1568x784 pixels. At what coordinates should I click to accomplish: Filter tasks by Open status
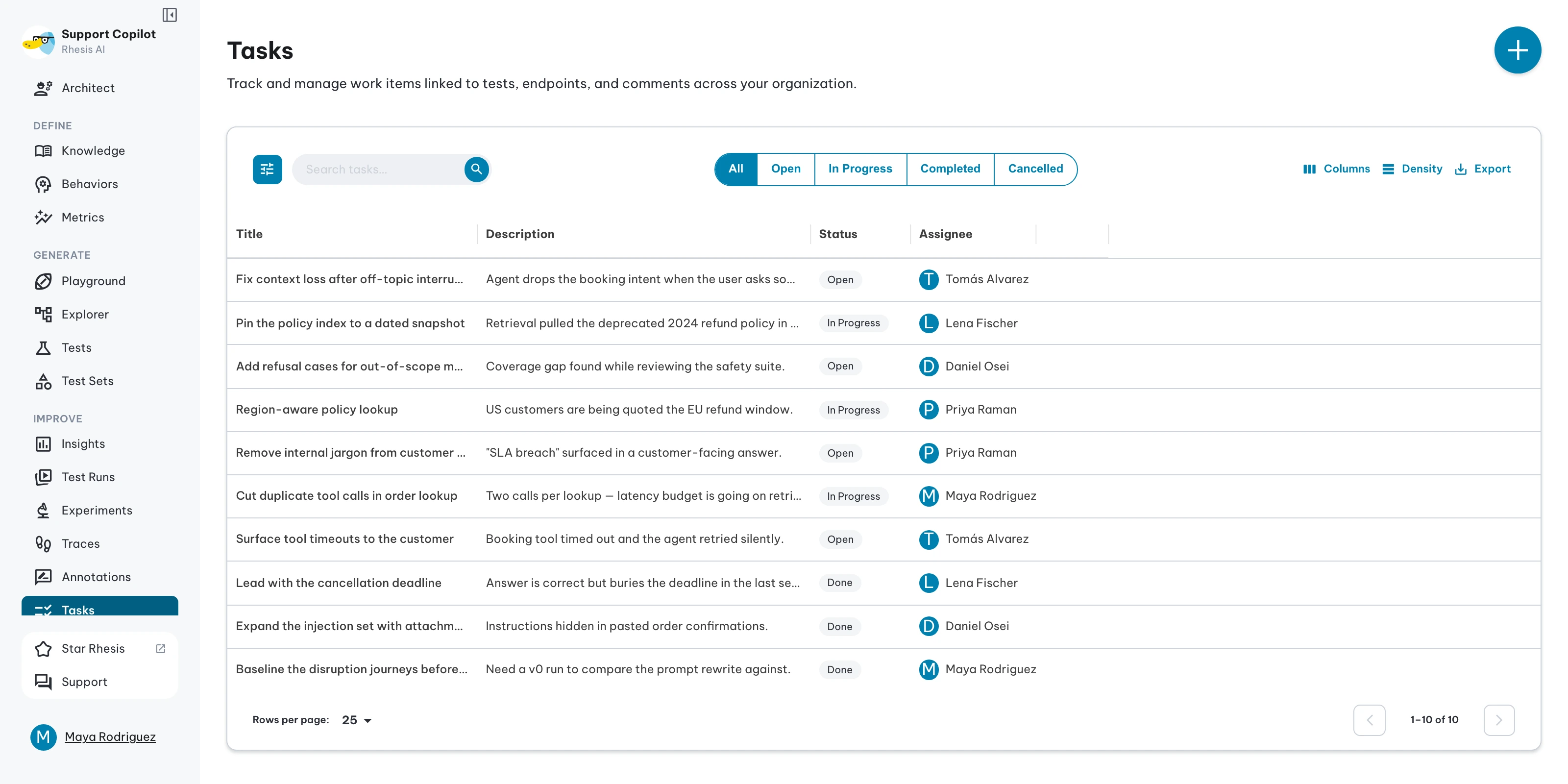(x=785, y=169)
